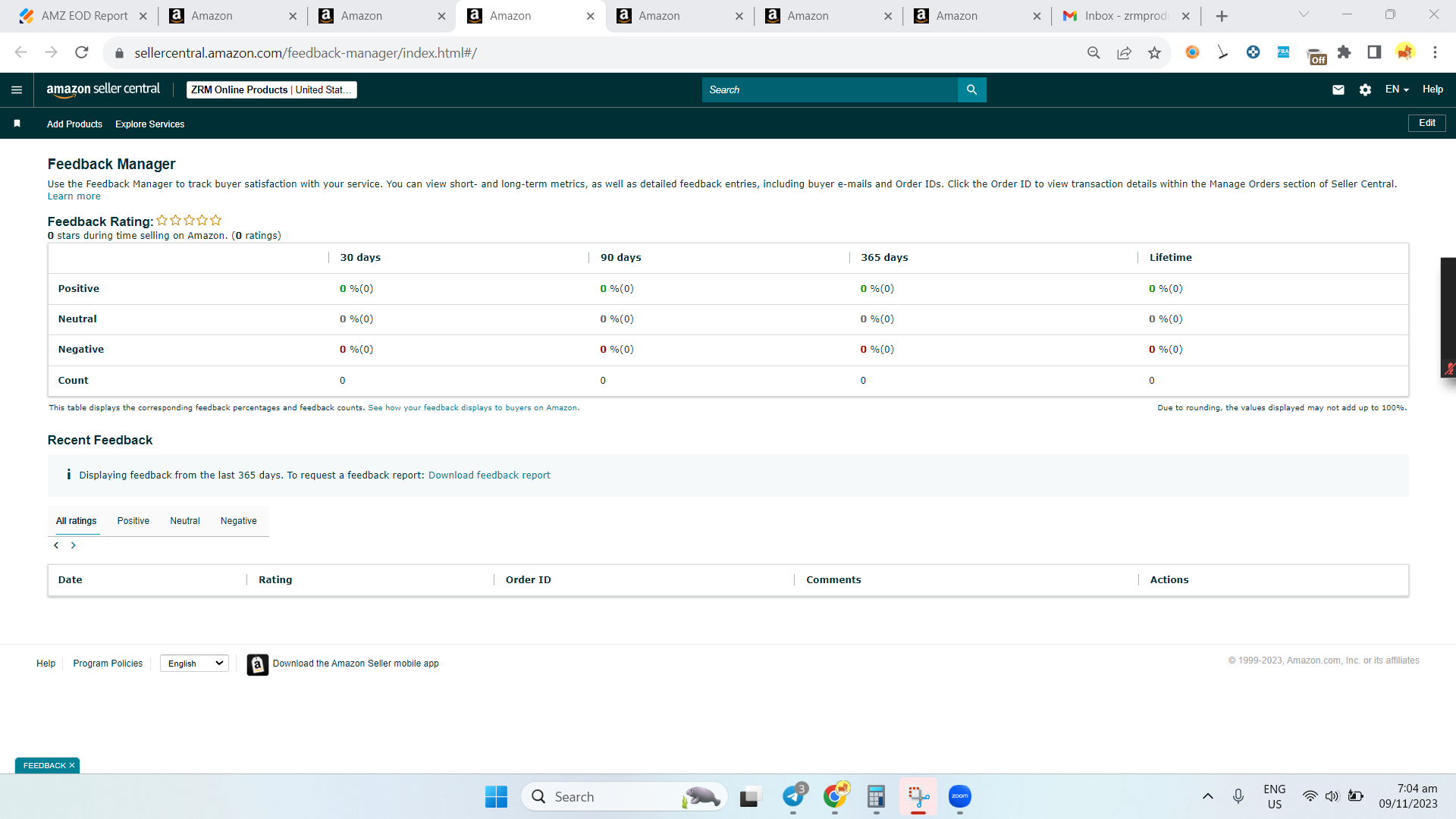Click the taskbar clock and date
Image resolution: width=1456 pixels, height=819 pixels.
tap(1408, 796)
